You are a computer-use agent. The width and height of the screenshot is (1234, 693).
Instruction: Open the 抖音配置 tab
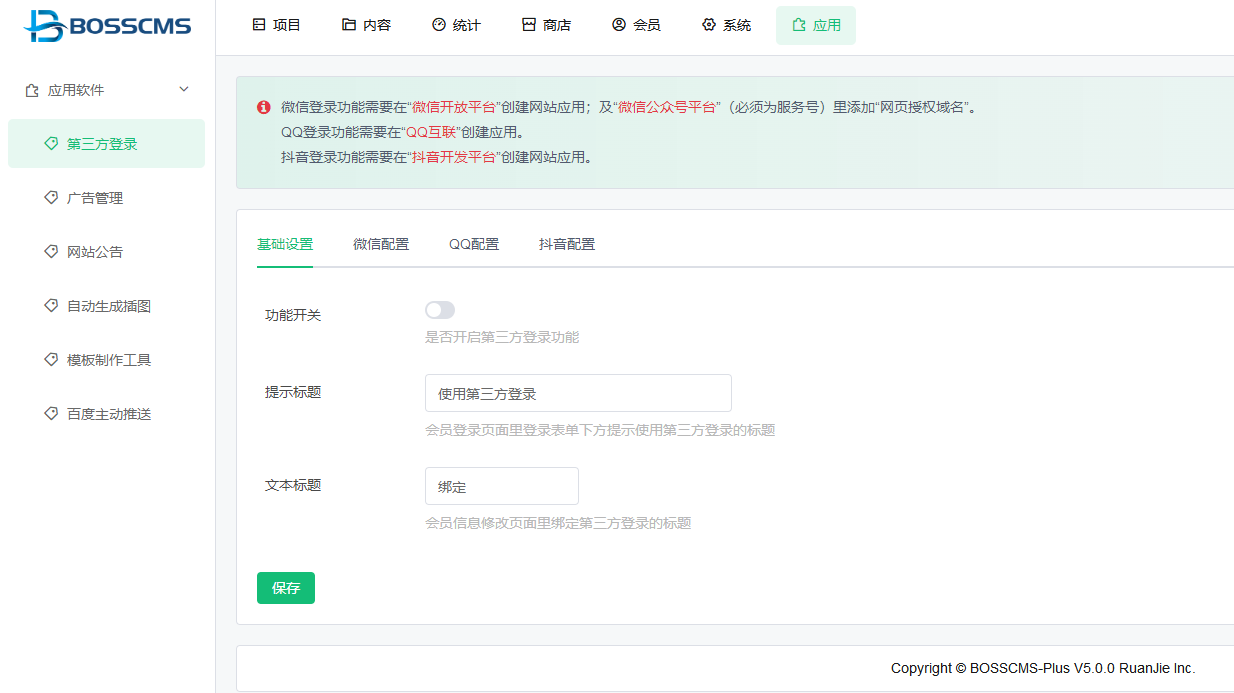tap(567, 244)
